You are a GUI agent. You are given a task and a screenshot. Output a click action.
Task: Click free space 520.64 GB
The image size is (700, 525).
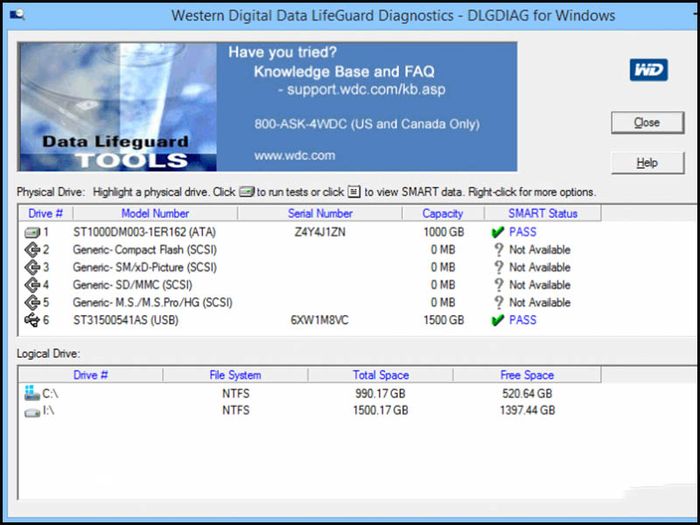click(527, 394)
